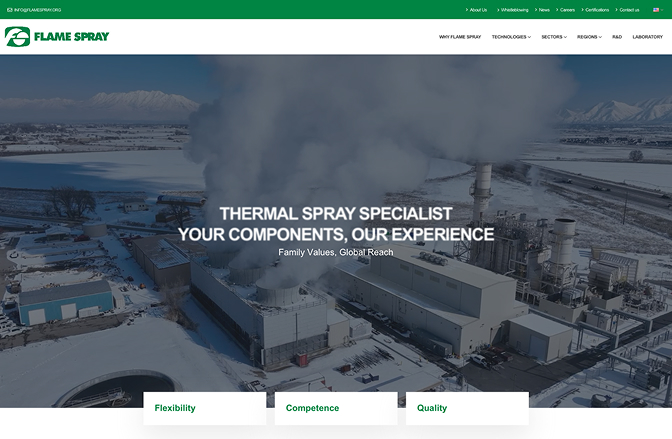Click the Flame Spray logo icon

(18, 36)
